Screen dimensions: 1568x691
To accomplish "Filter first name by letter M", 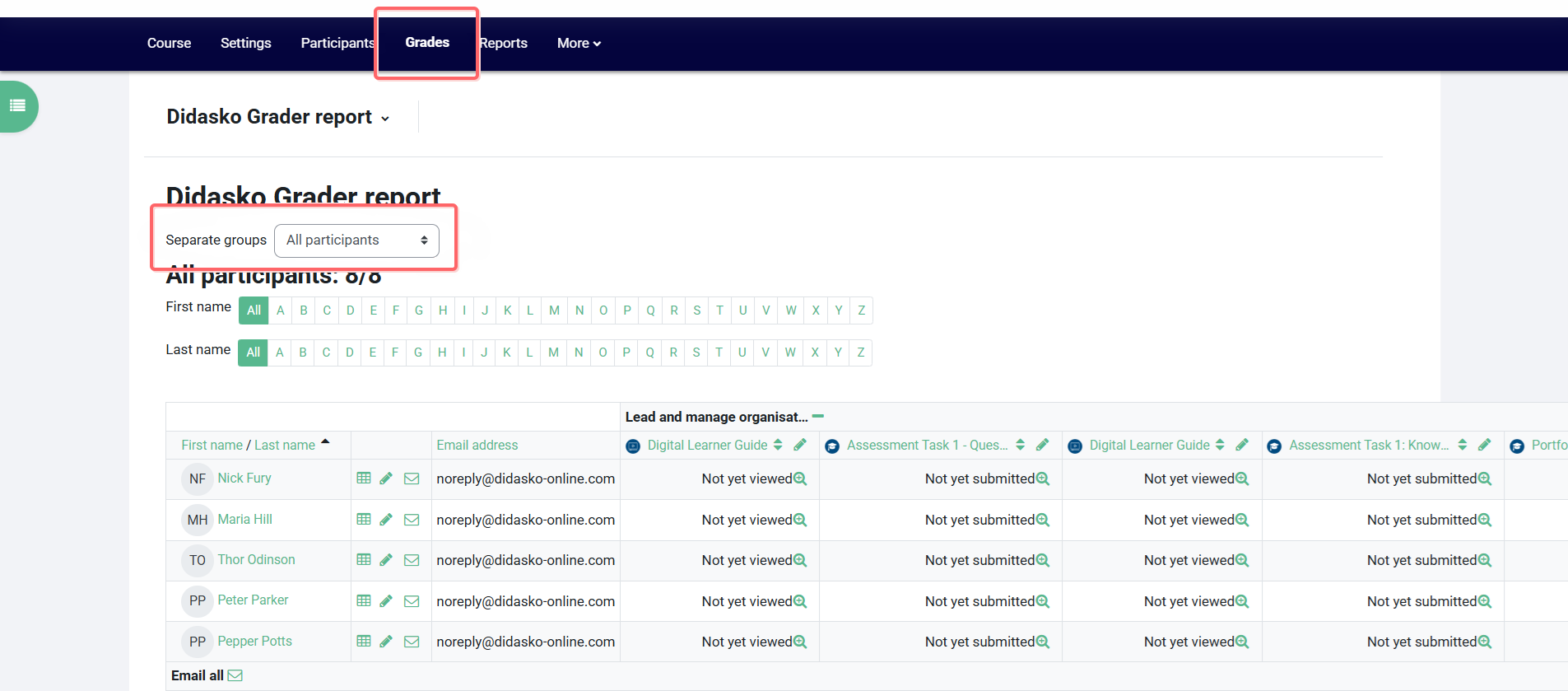I will pos(554,310).
